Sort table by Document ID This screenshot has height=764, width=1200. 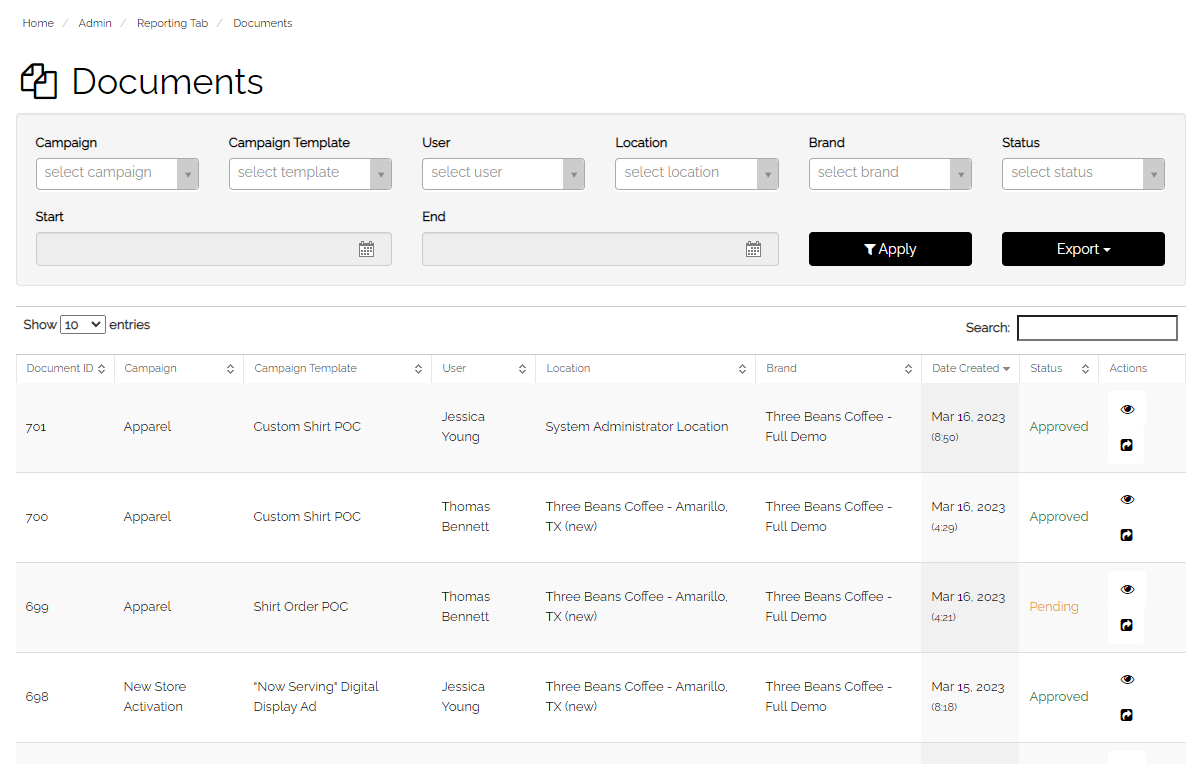65,368
